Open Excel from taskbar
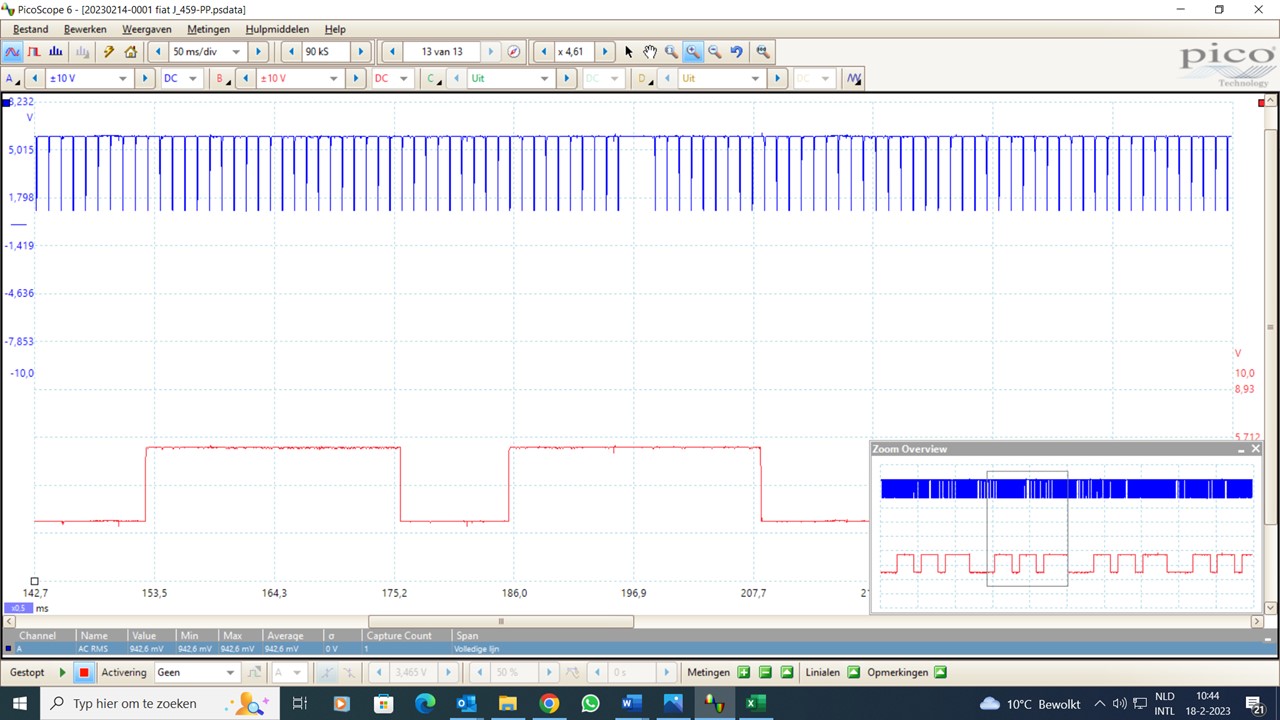 [755, 704]
